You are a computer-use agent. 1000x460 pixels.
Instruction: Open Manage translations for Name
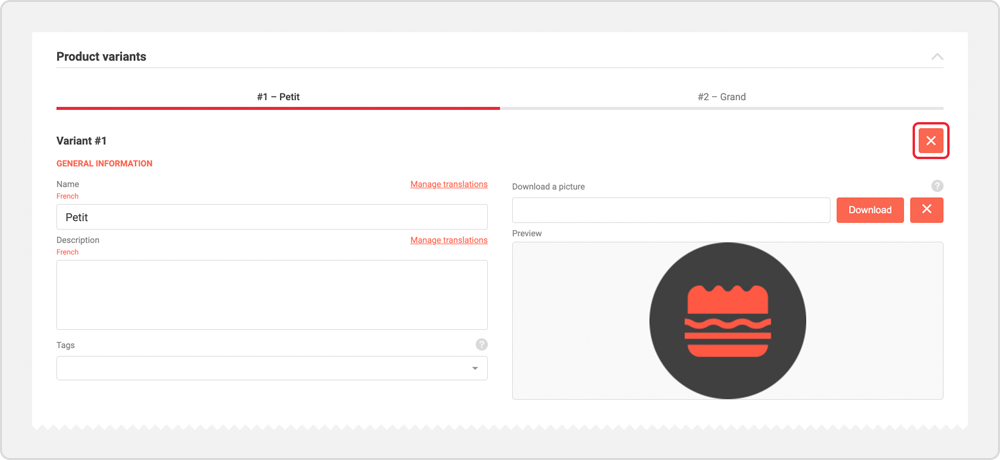[448, 184]
